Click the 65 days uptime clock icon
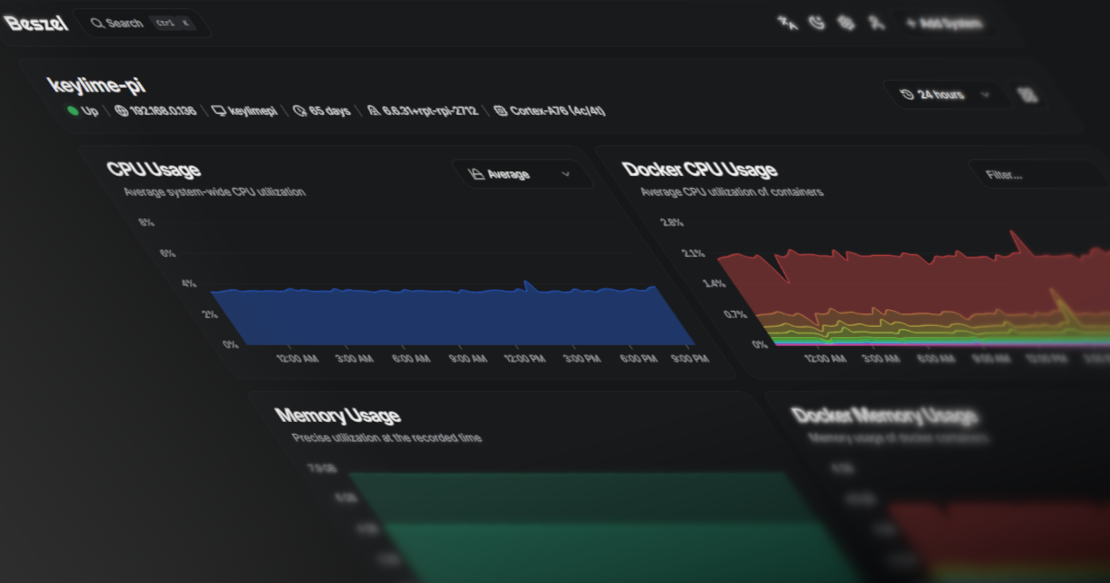This screenshot has width=1110, height=583. (x=299, y=111)
